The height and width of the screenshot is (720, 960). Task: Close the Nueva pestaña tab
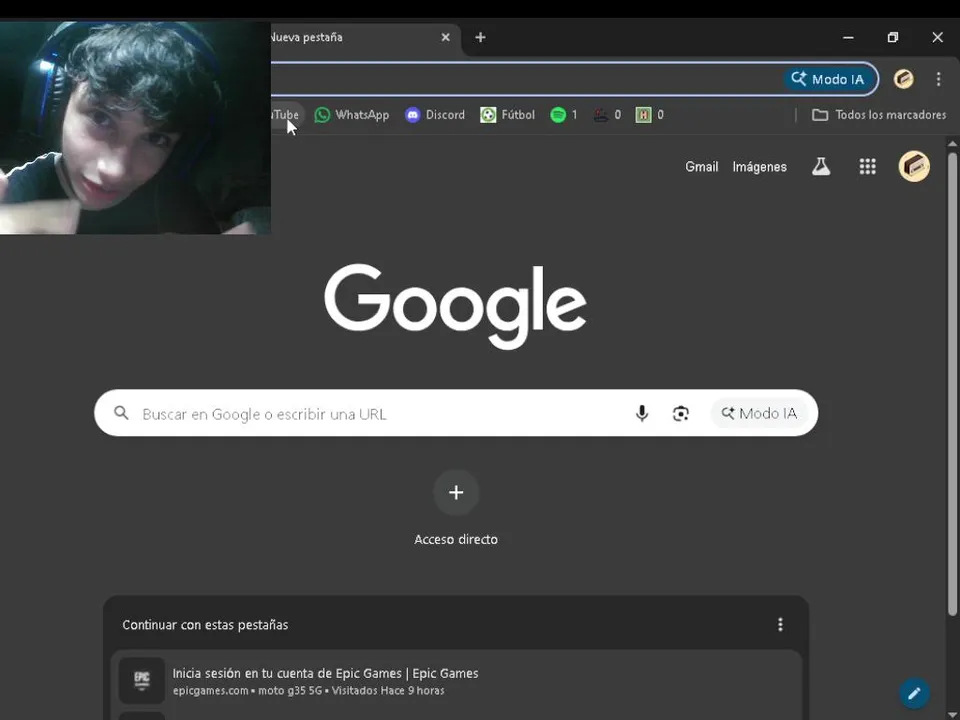click(446, 37)
